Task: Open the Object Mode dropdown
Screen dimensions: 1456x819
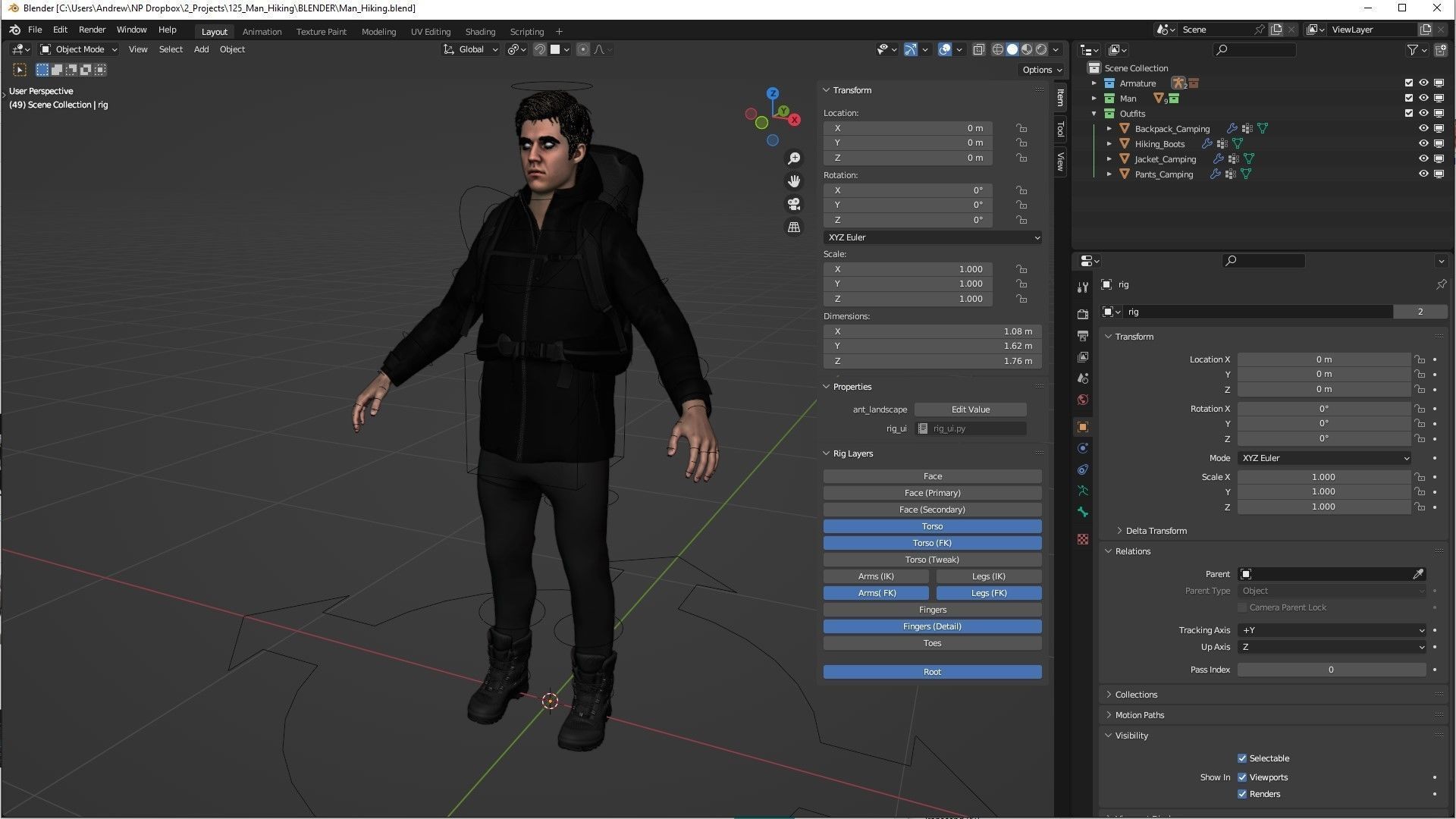Action: 79,49
